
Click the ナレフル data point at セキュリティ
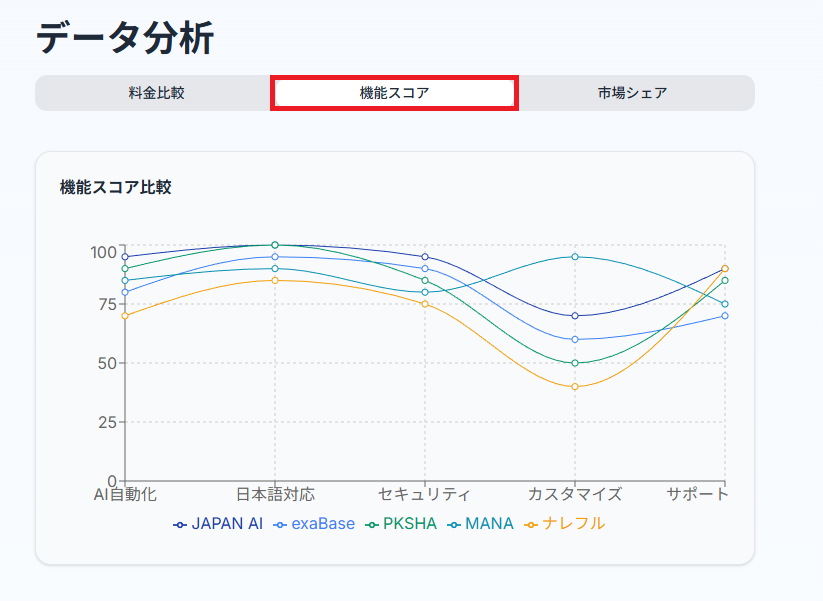click(425, 304)
